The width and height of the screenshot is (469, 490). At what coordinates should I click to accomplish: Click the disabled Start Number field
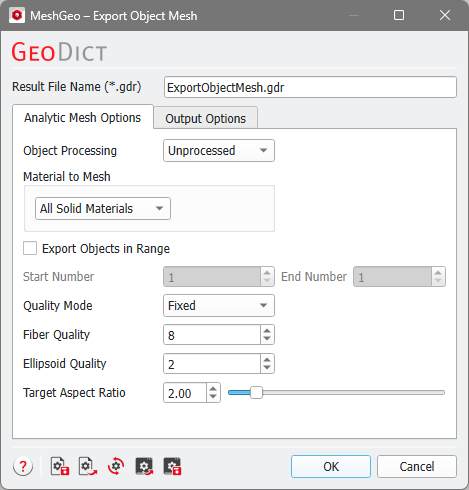219,277
